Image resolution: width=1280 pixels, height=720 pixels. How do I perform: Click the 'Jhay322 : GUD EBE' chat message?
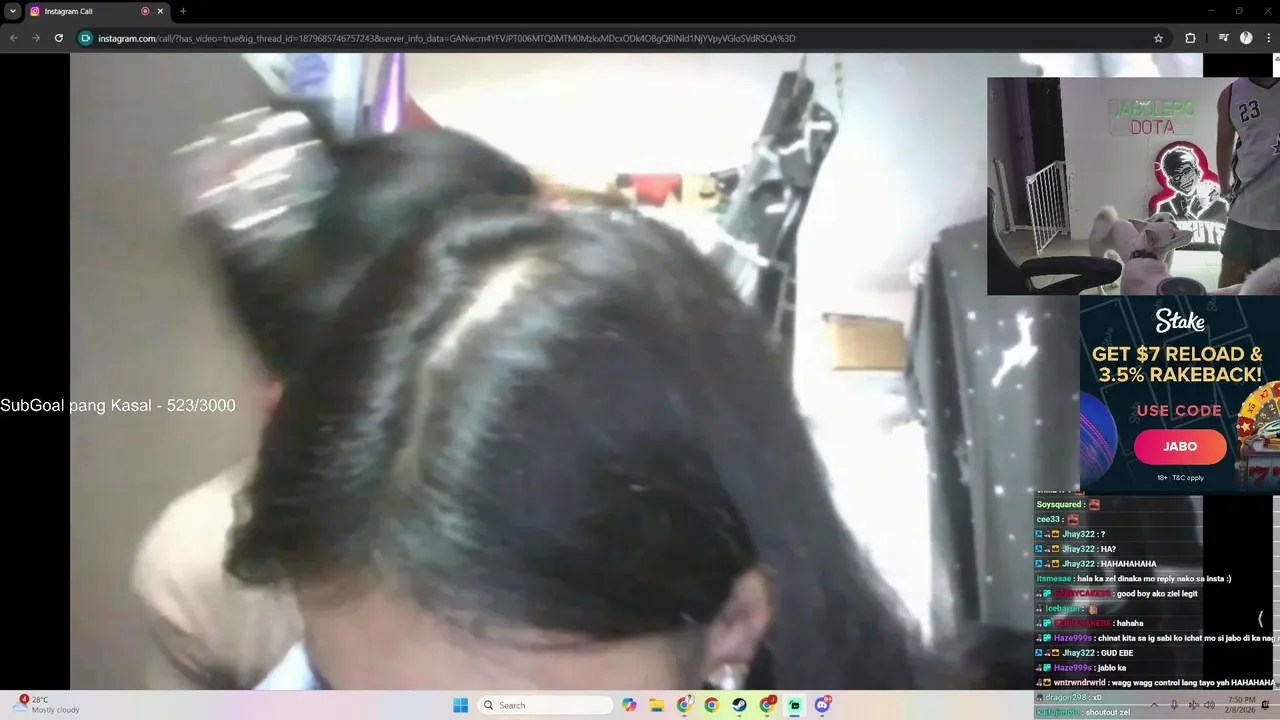click(1085, 653)
